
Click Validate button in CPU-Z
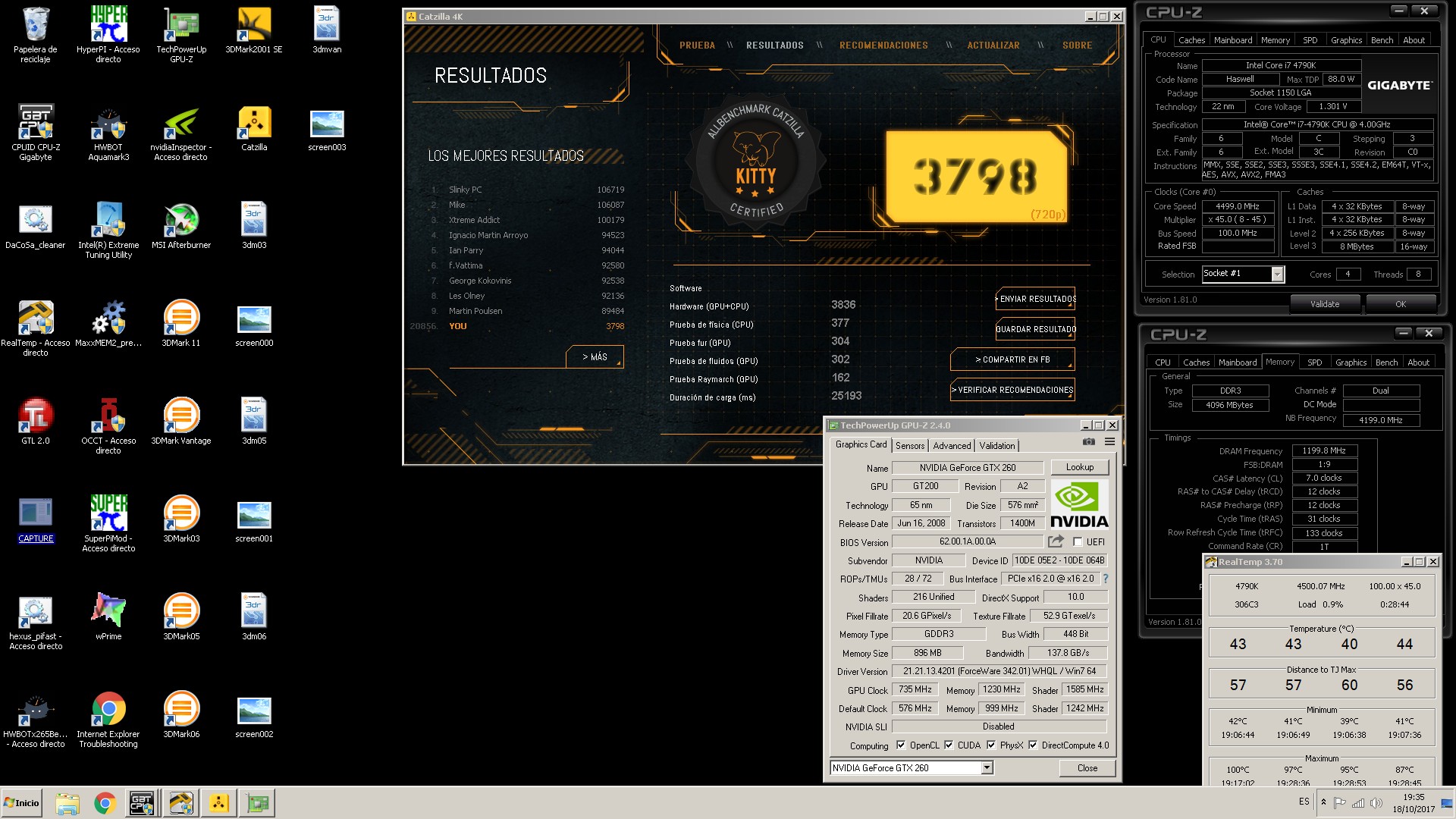click(x=1325, y=304)
